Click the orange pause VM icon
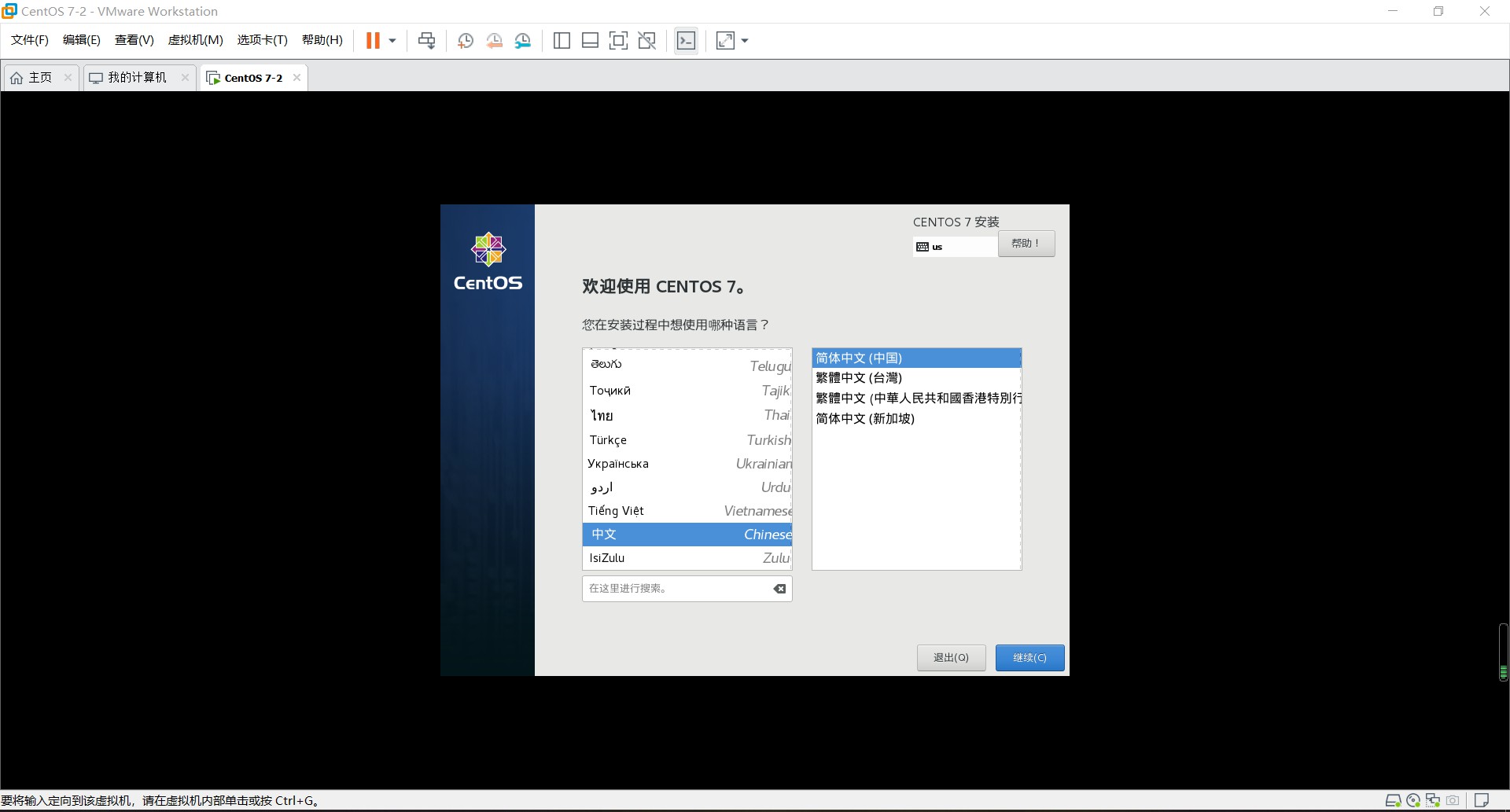Viewport: 1510px width, 812px height. tap(373, 41)
